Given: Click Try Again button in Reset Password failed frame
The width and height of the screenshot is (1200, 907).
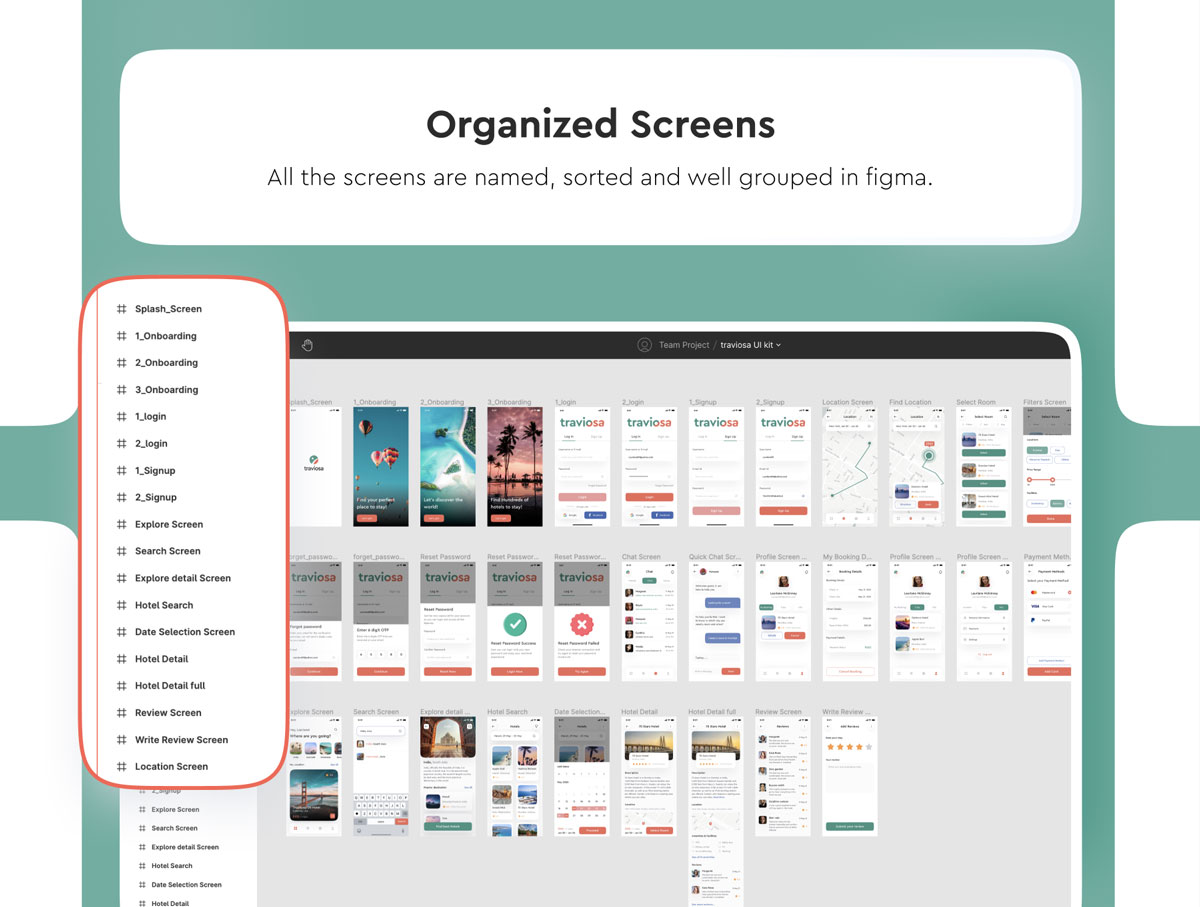Looking at the screenshot, I should [582, 672].
